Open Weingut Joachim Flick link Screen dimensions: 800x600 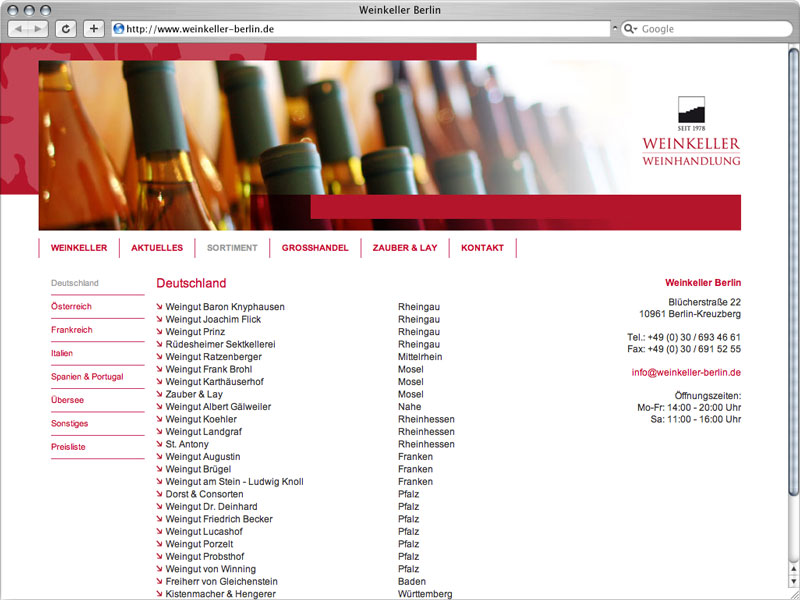pyautogui.click(x=213, y=319)
